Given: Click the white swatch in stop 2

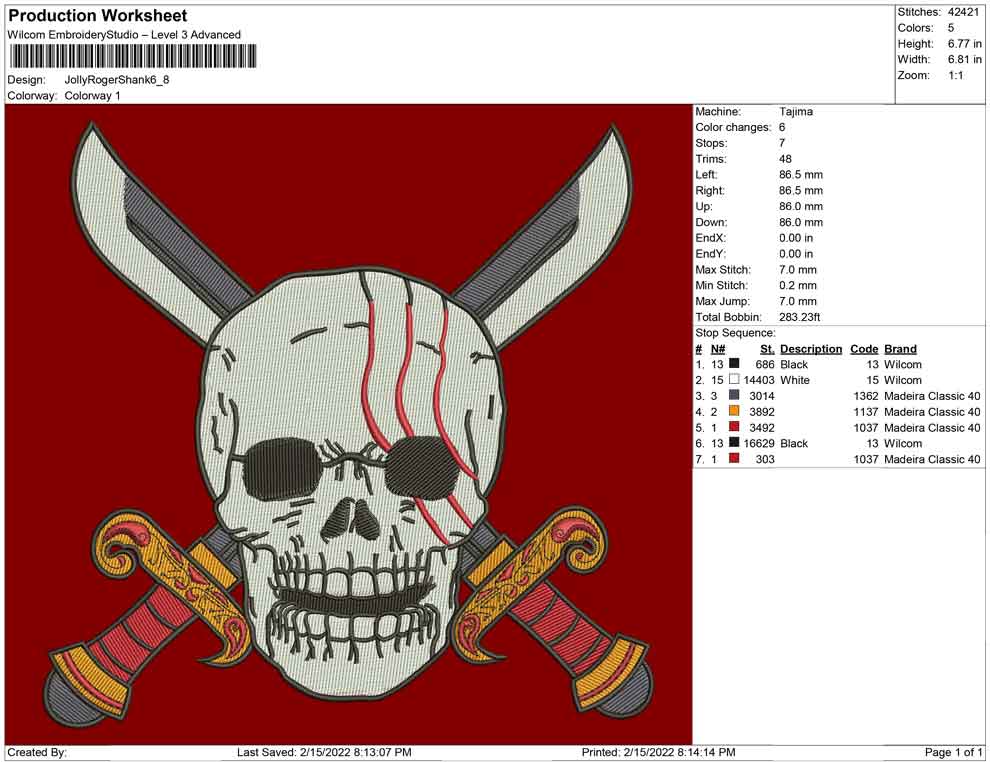Looking at the screenshot, I should click(734, 379).
